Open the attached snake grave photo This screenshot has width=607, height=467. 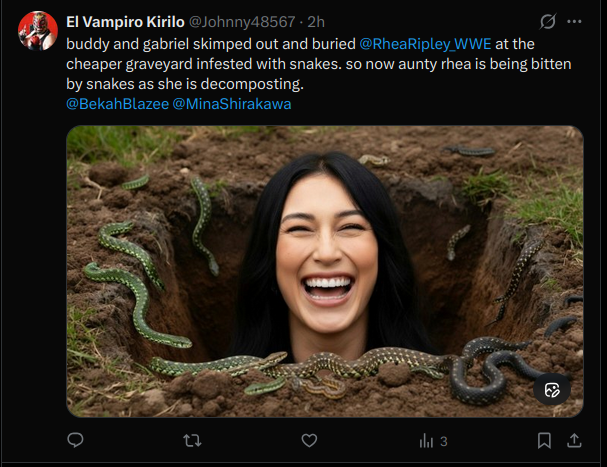(324, 270)
